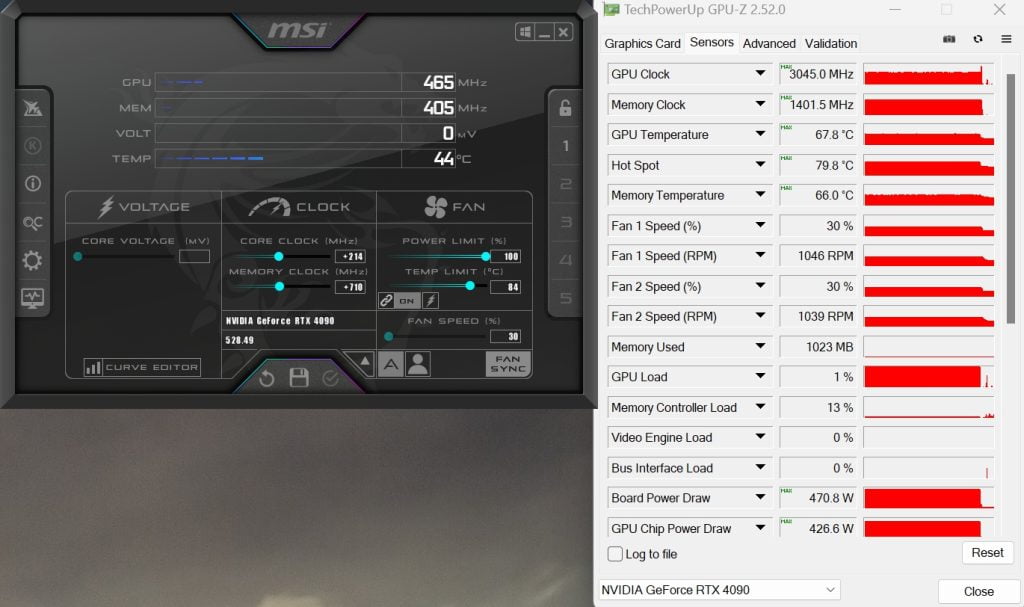Viewport: 1024px width, 607px height.
Task: Save profile using the floppy disk icon
Action: [299, 378]
